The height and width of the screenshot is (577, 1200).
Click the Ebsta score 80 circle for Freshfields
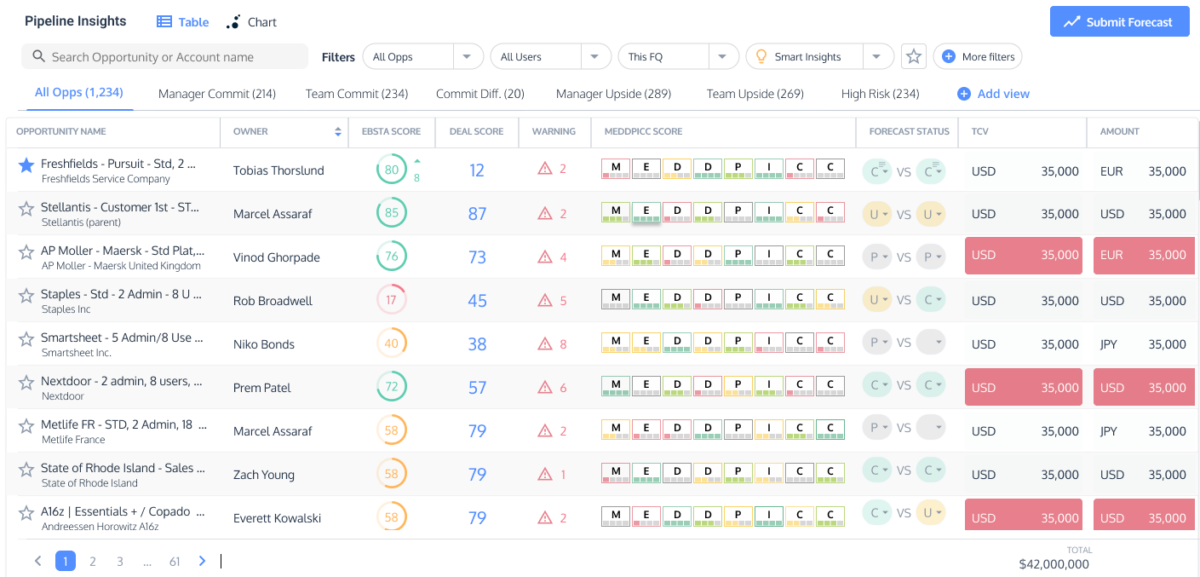pyautogui.click(x=391, y=170)
